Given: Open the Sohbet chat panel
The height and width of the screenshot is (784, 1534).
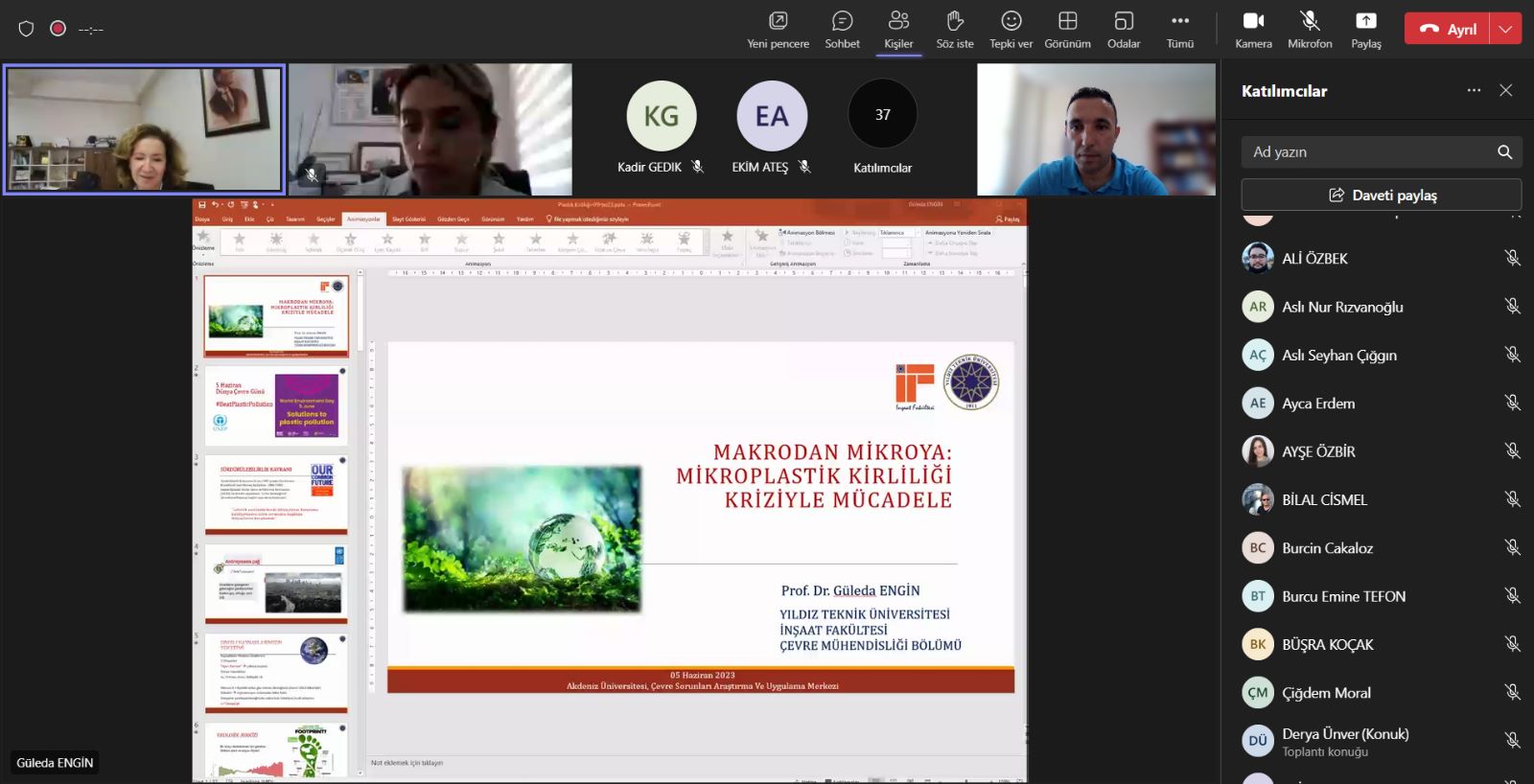Looking at the screenshot, I should click(842, 29).
